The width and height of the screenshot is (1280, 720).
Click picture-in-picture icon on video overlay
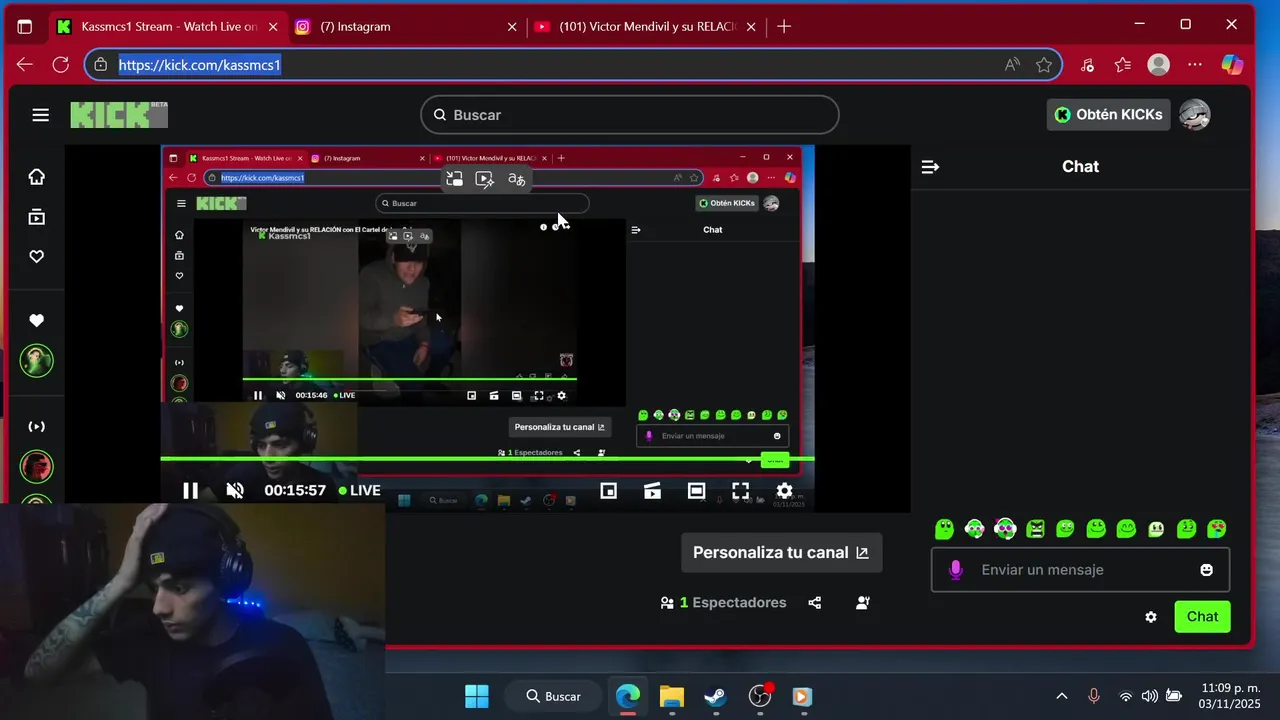454,179
